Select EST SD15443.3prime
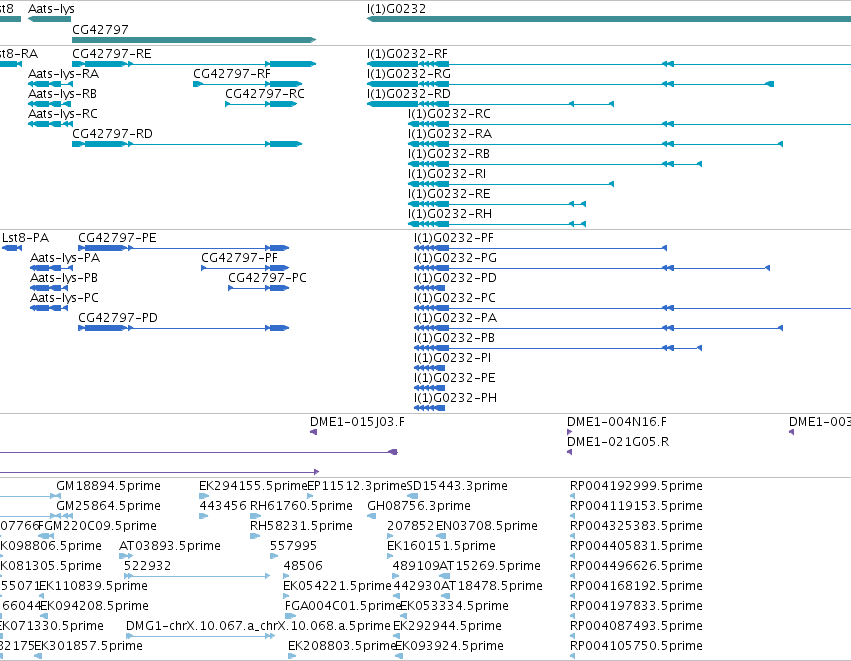Image resolution: width=851 pixels, height=661 pixels. tap(458, 486)
